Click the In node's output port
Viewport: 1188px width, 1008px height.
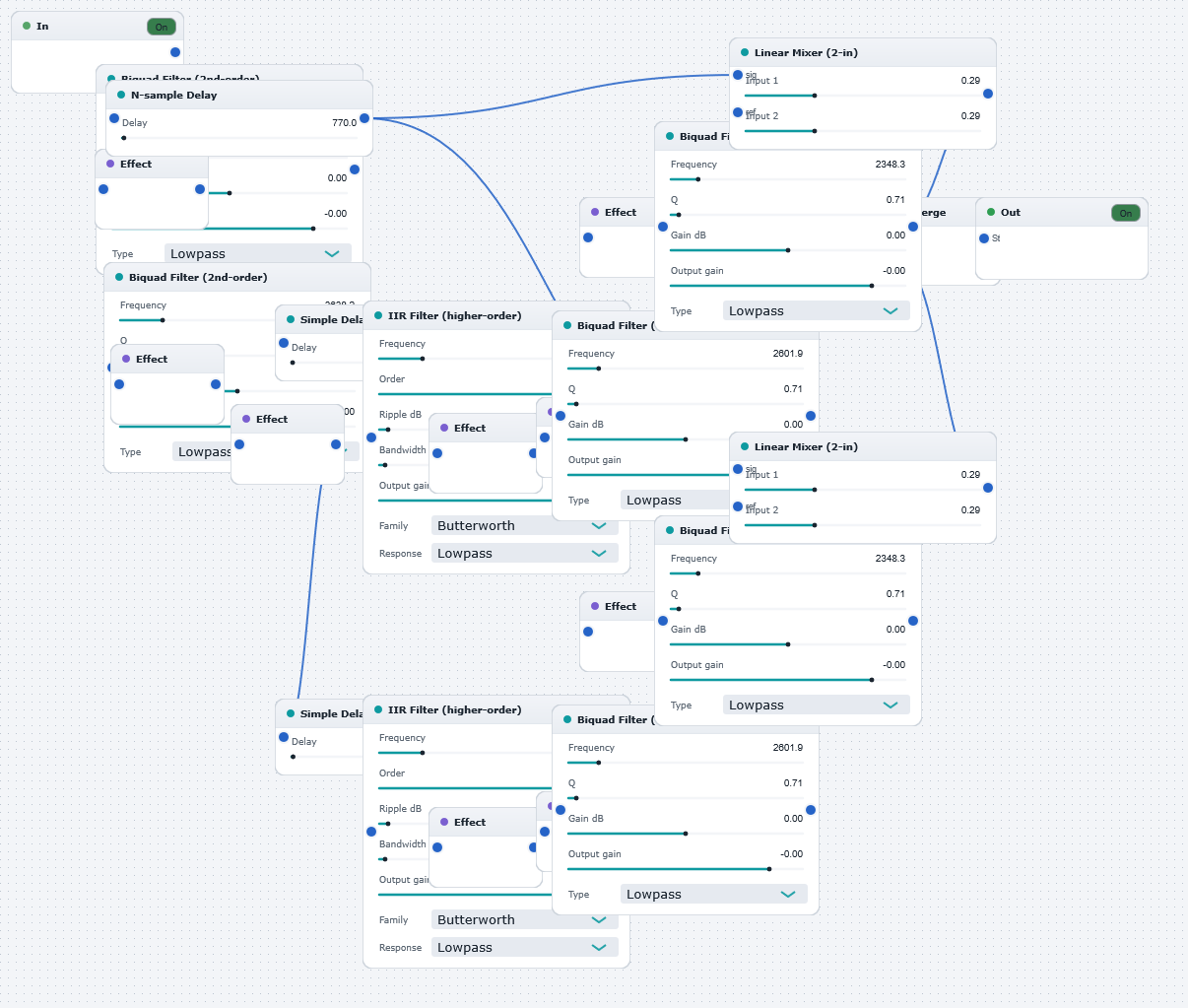(x=175, y=52)
